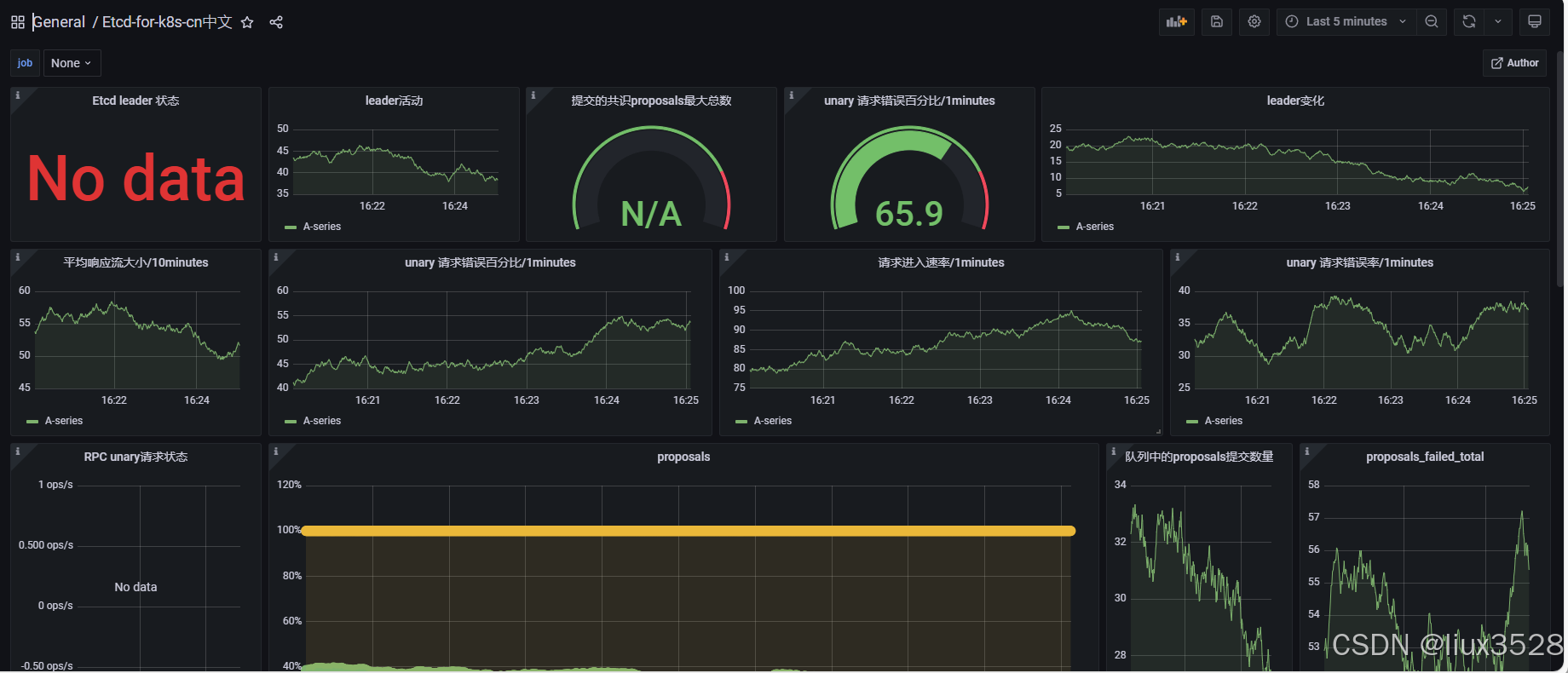Viewport: 1568px width, 673px height.
Task: Open leader变化 panel title menu
Action: (1295, 101)
